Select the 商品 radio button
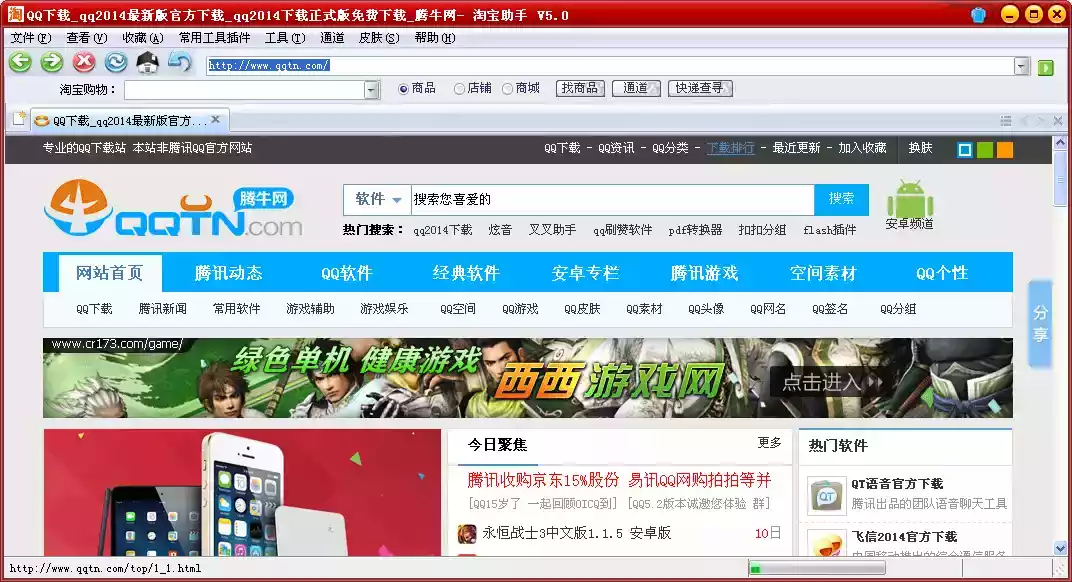Screen dimensions: 1072x582 (404, 89)
